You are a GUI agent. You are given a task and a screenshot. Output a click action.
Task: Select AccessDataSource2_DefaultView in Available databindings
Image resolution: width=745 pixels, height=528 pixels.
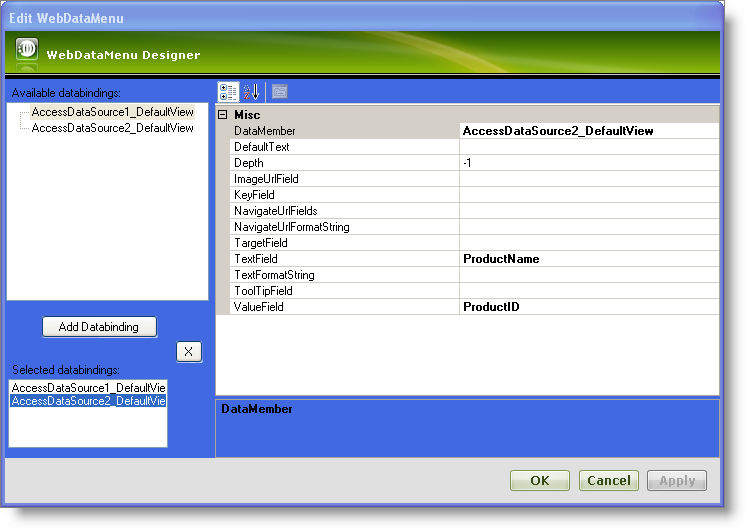click(x=113, y=128)
